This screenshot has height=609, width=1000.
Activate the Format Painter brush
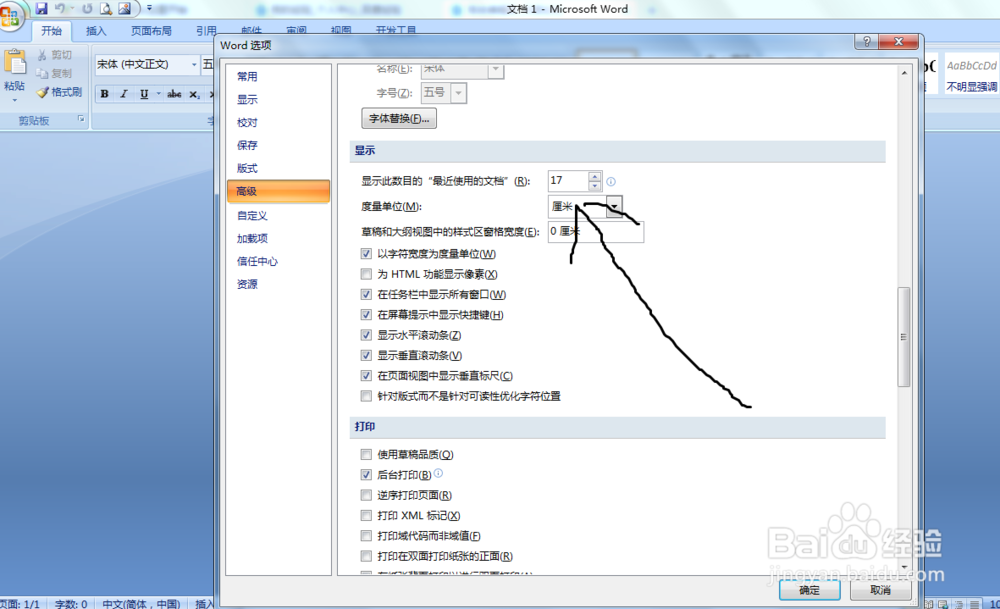42,92
